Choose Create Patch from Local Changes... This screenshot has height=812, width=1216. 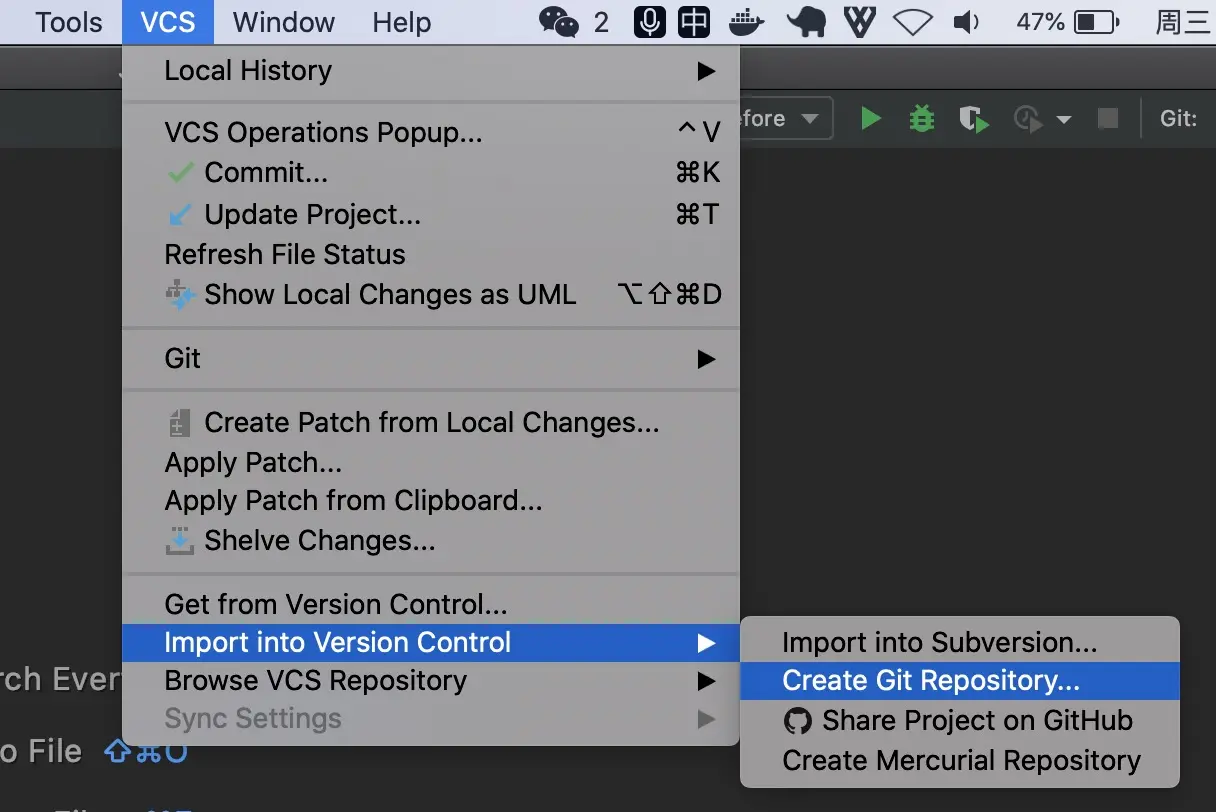pos(431,423)
